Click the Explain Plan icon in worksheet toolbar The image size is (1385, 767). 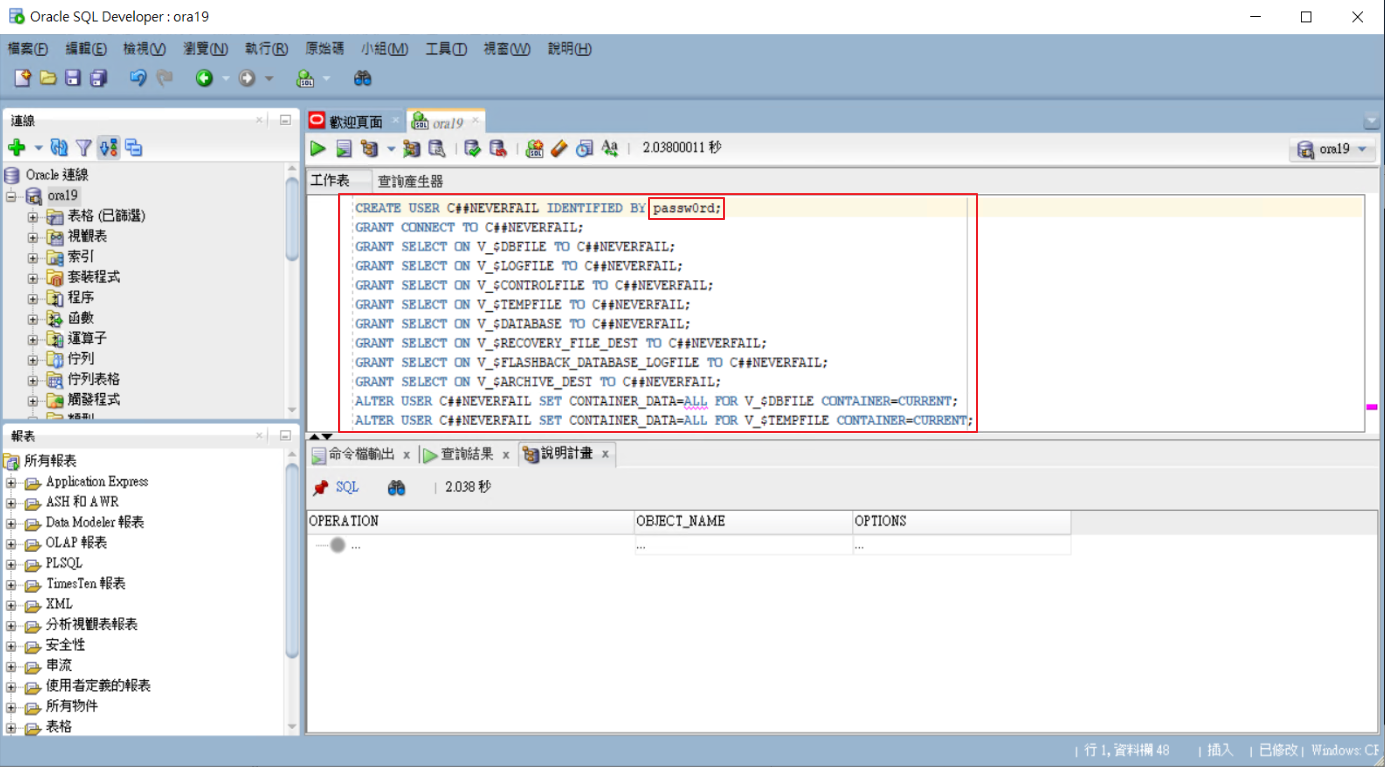369,148
